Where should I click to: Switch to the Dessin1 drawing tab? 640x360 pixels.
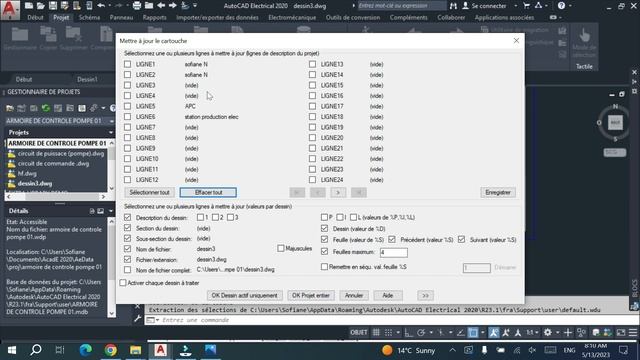[87, 80]
